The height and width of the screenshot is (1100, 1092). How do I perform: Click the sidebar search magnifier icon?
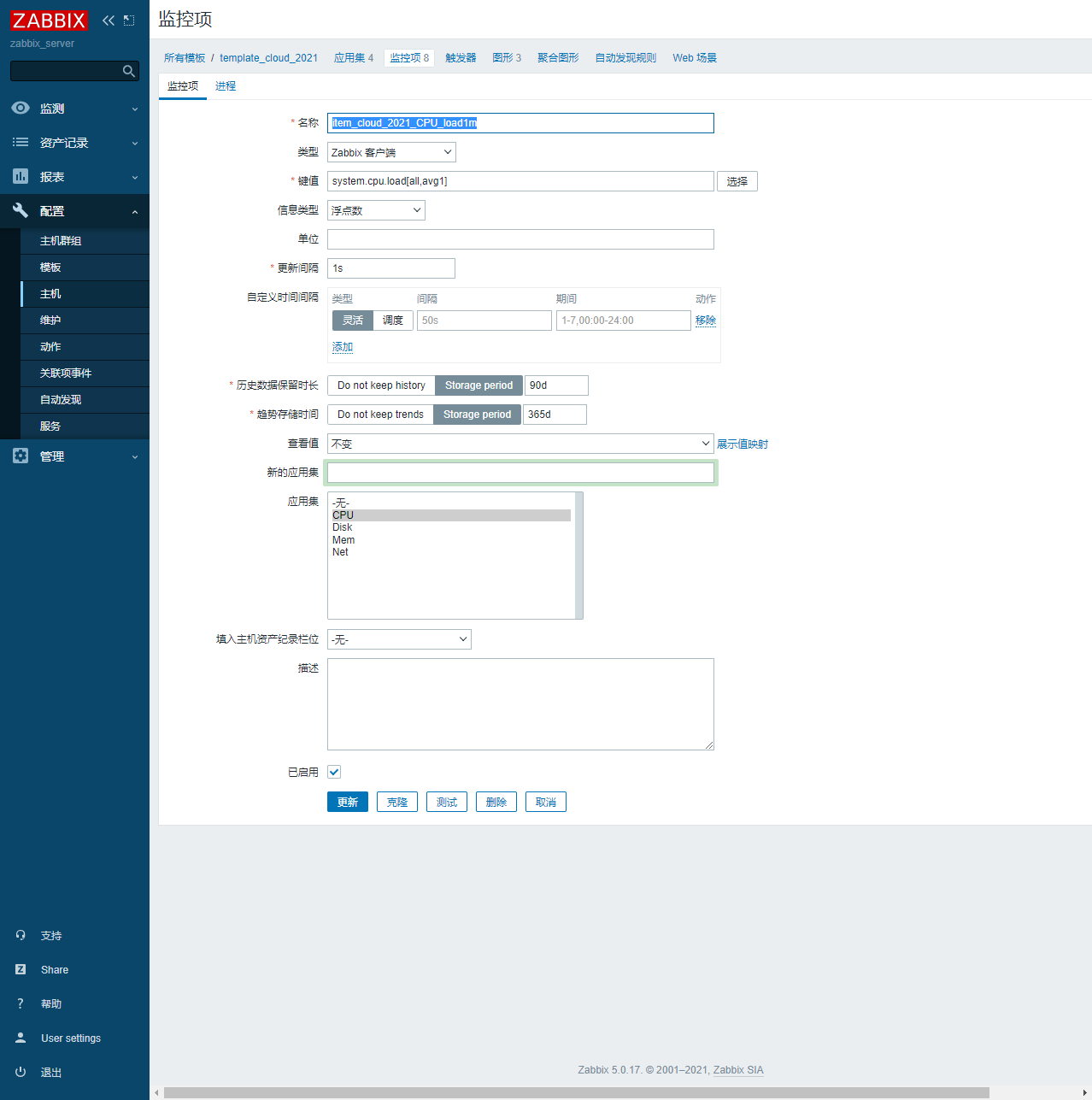point(129,71)
